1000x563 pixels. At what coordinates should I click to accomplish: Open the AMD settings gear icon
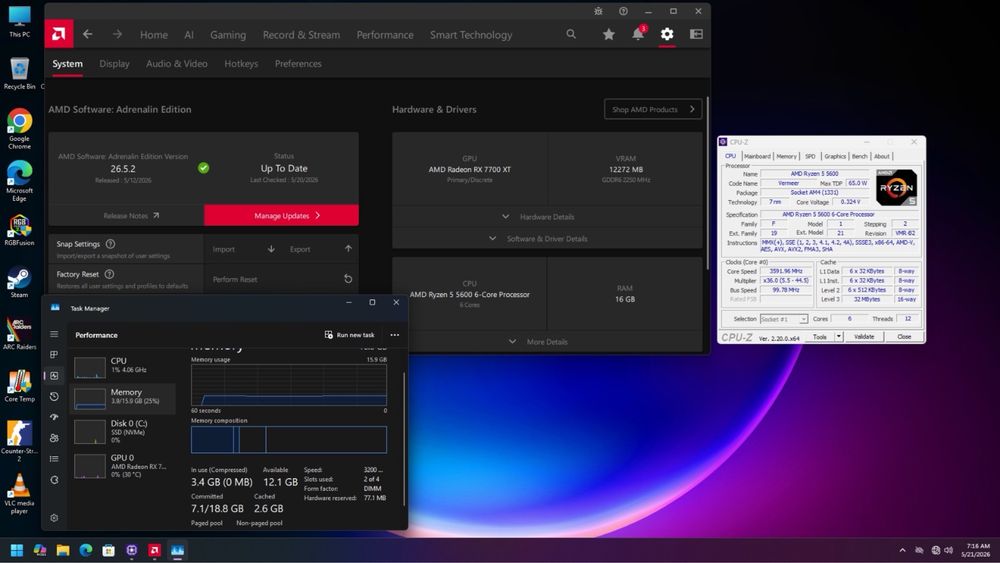pyautogui.click(x=667, y=34)
